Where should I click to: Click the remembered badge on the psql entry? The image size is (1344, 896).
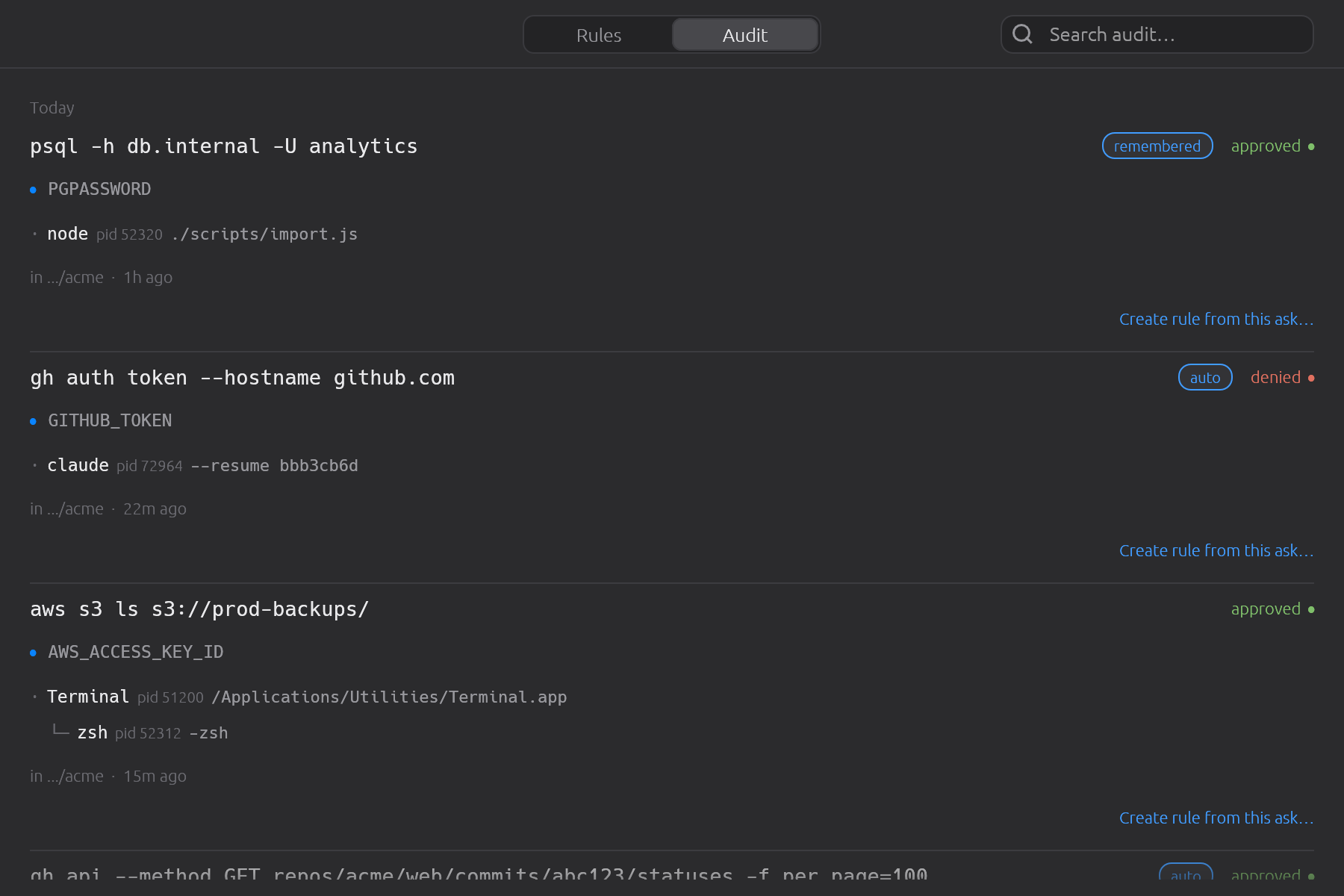pyautogui.click(x=1157, y=146)
